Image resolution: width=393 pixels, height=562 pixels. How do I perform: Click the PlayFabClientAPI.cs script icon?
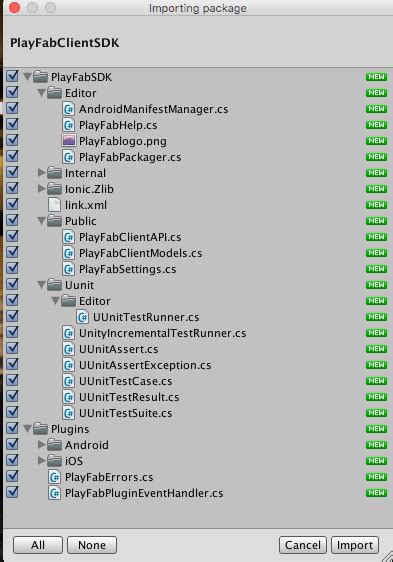pyautogui.click(x=68, y=237)
